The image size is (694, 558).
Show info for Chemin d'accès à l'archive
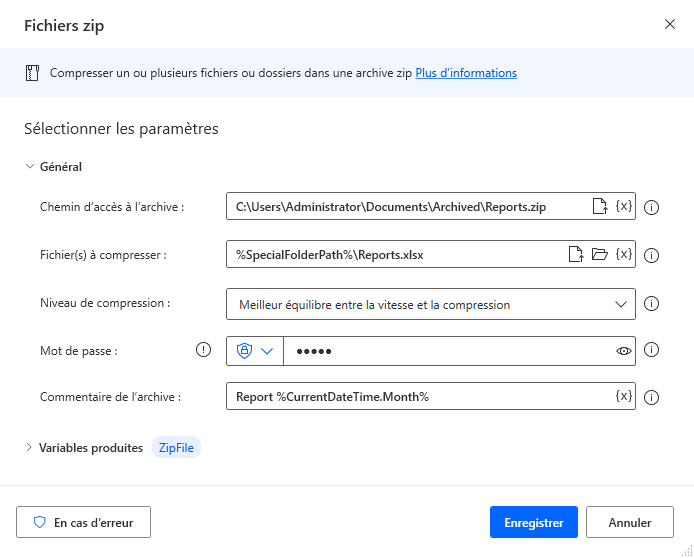pyautogui.click(x=651, y=207)
